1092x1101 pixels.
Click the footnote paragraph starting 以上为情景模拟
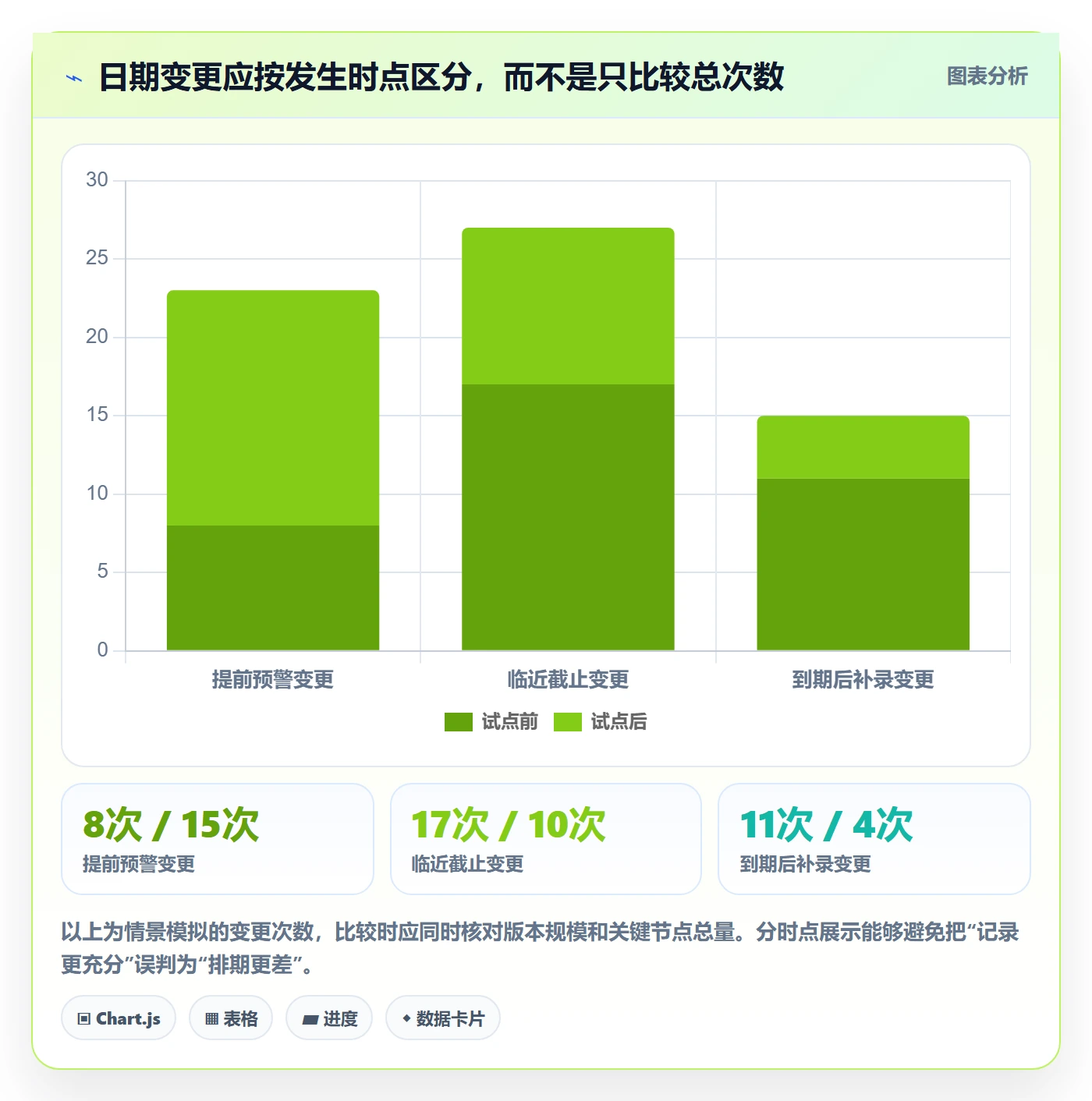click(x=540, y=948)
